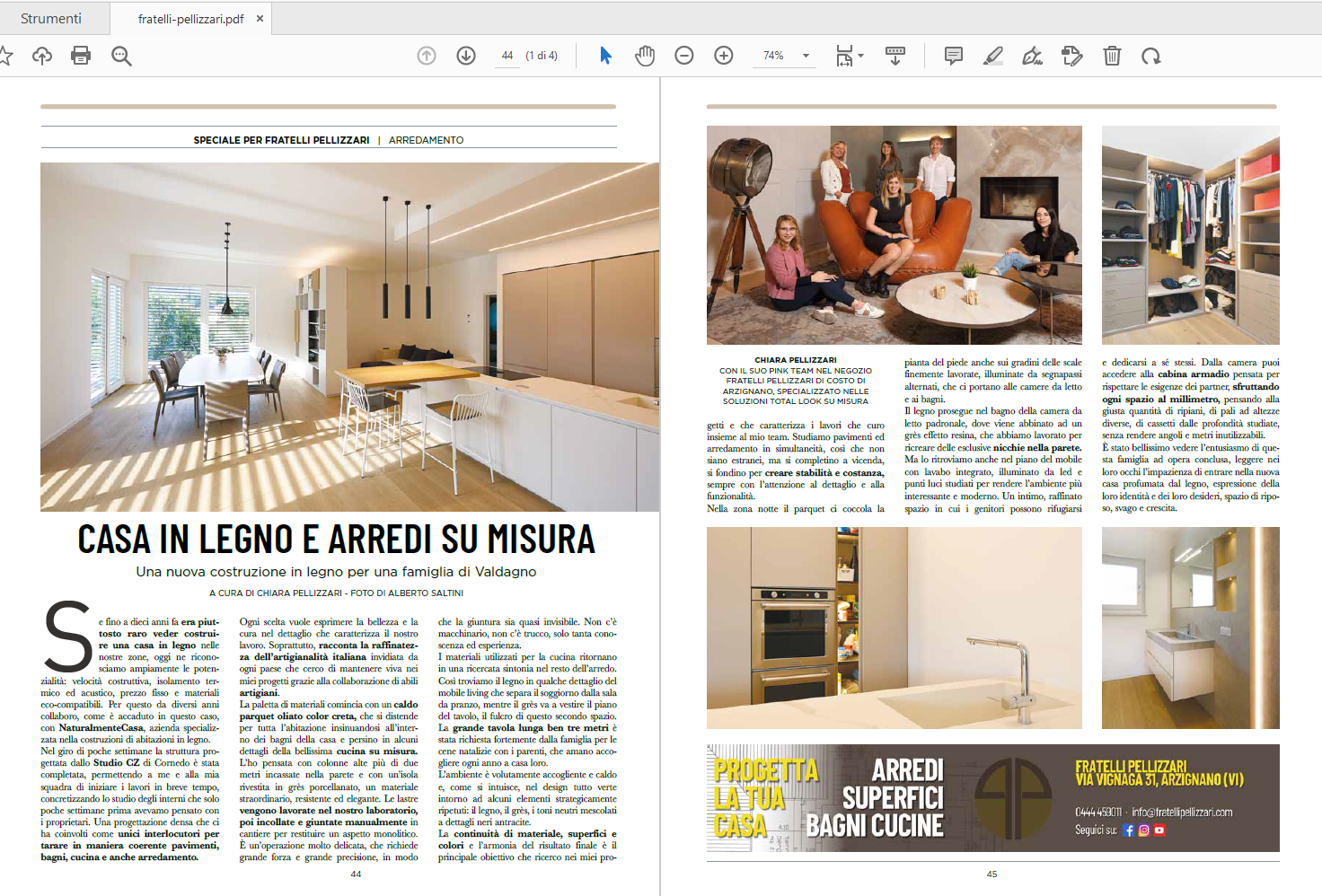The height and width of the screenshot is (896, 1322).
Task: Click the large drop cap letter S
Action: click(x=68, y=637)
